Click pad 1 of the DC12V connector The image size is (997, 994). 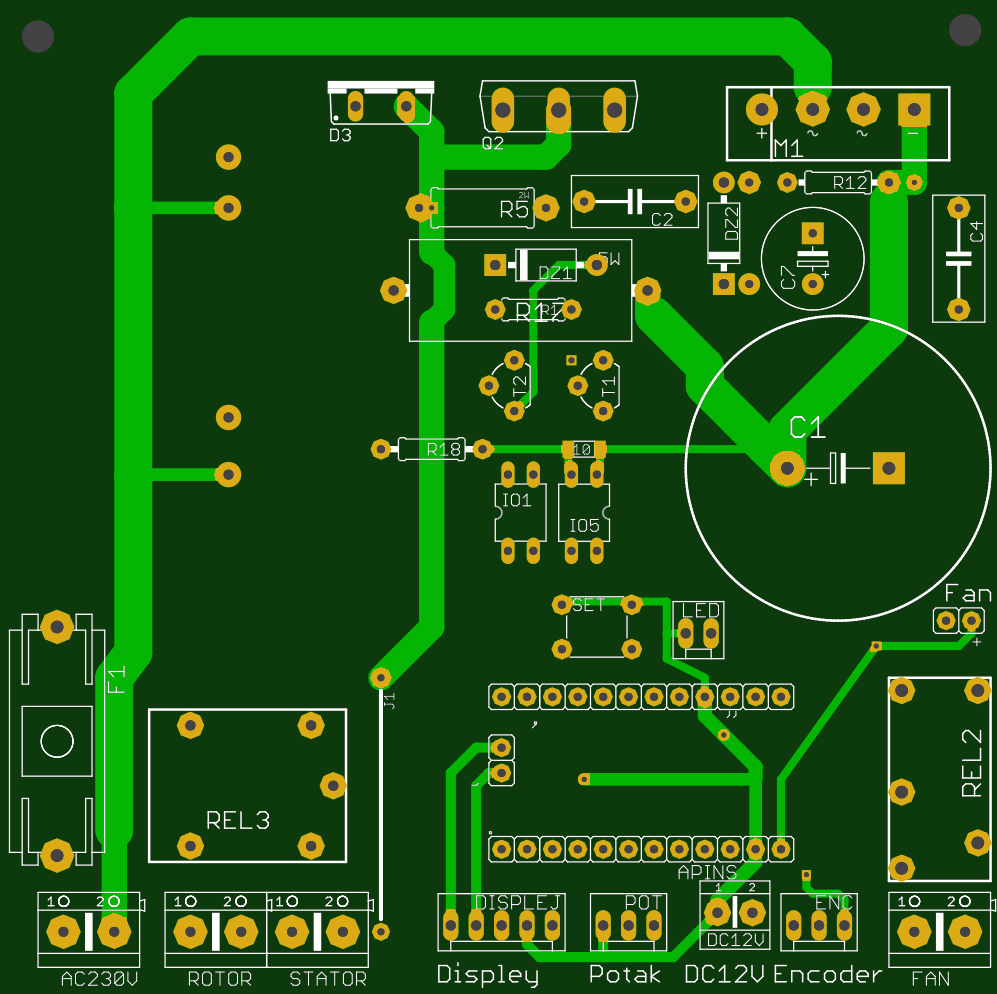(717, 911)
